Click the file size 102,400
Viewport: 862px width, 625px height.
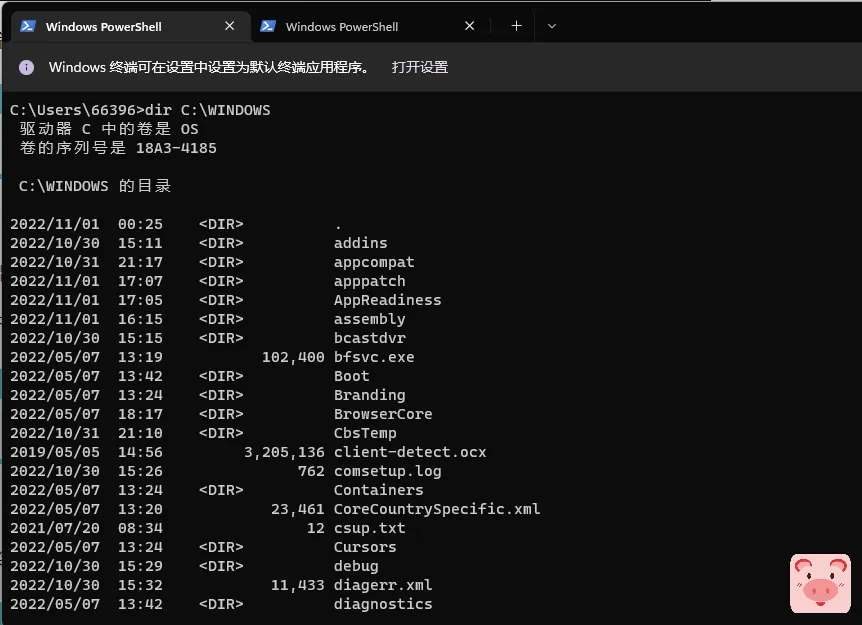pos(293,357)
